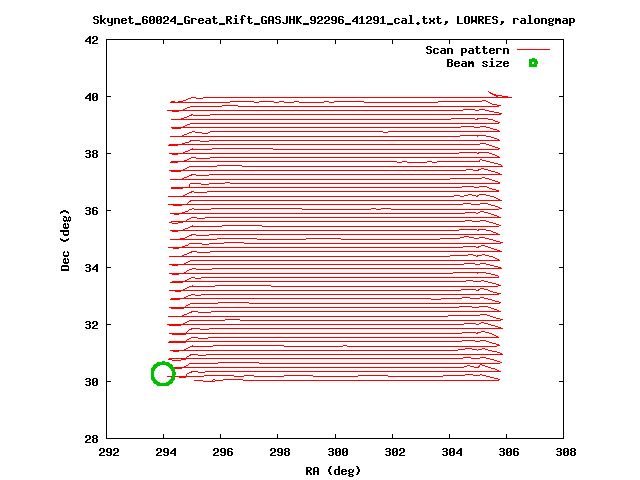Select the 'RA (deg)' axis label
The width and height of the screenshot is (640, 480).
[333, 471]
